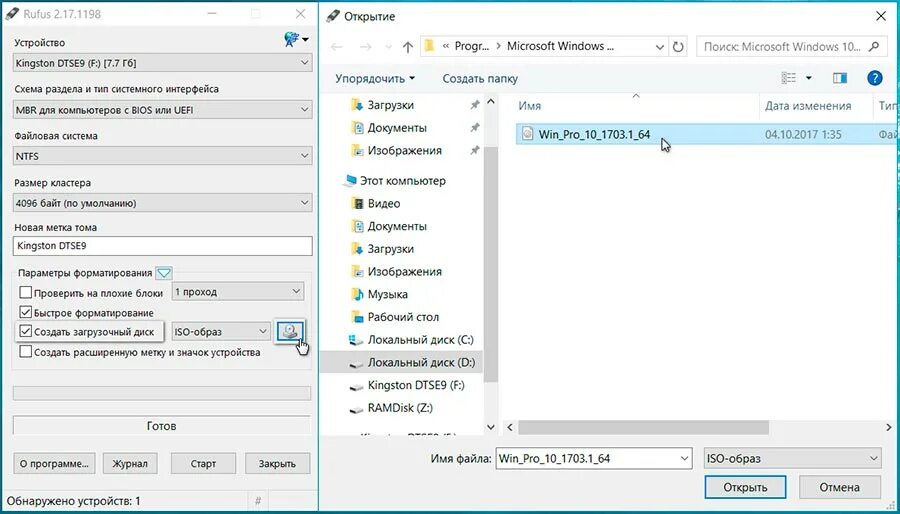Click the horizontal scrollbar of the file list
Viewport: 900px width, 514px height.
(x=643, y=427)
